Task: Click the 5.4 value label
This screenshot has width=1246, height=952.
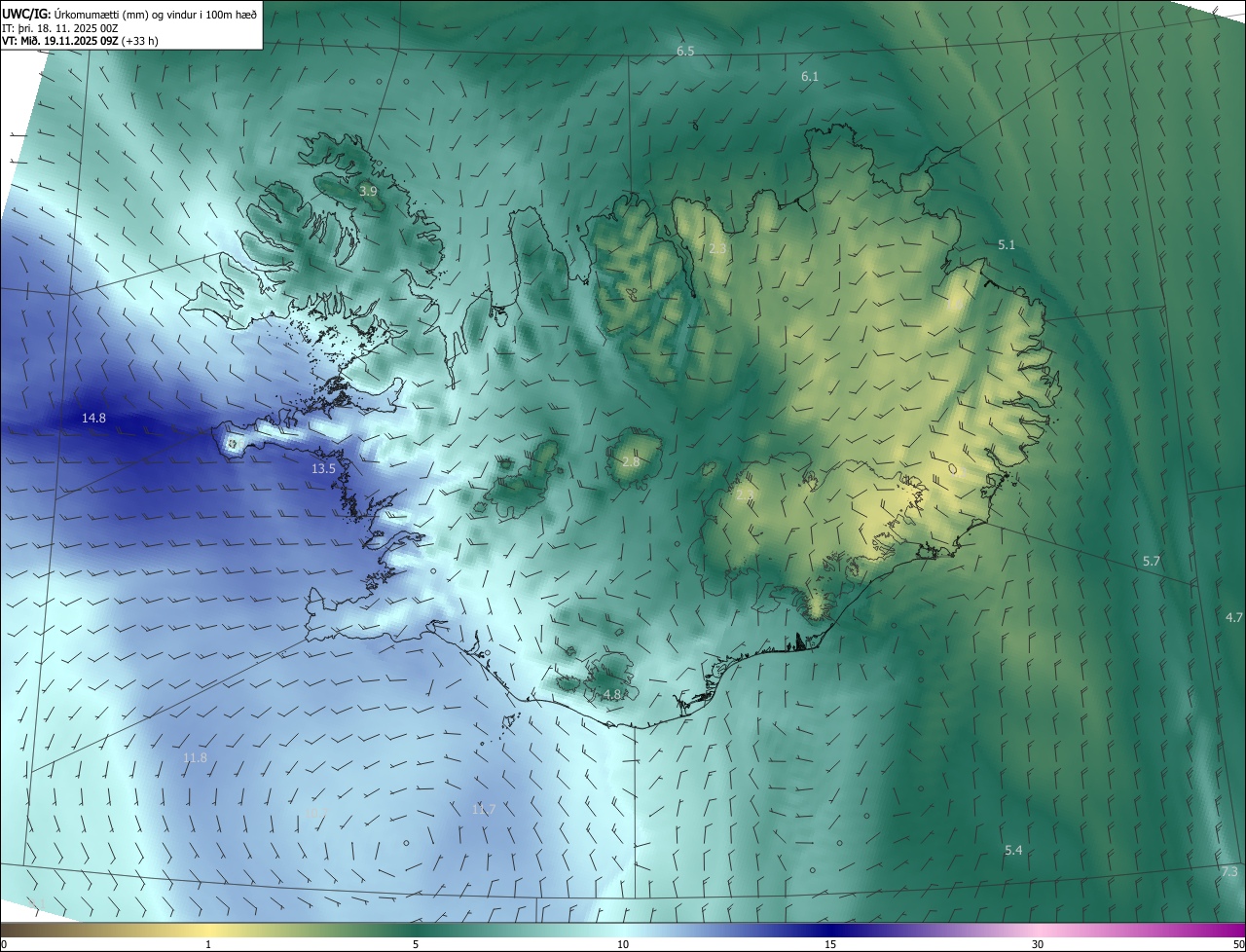Action: coord(1013,851)
